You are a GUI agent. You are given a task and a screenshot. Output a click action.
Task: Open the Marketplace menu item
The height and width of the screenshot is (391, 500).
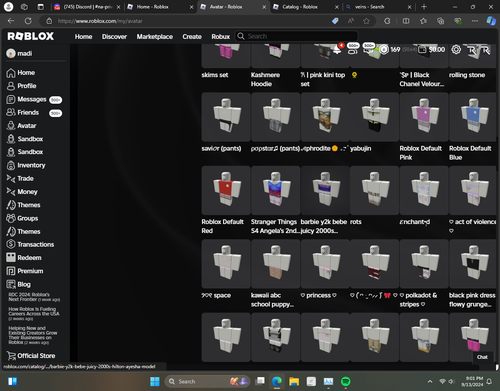tap(155, 37)
